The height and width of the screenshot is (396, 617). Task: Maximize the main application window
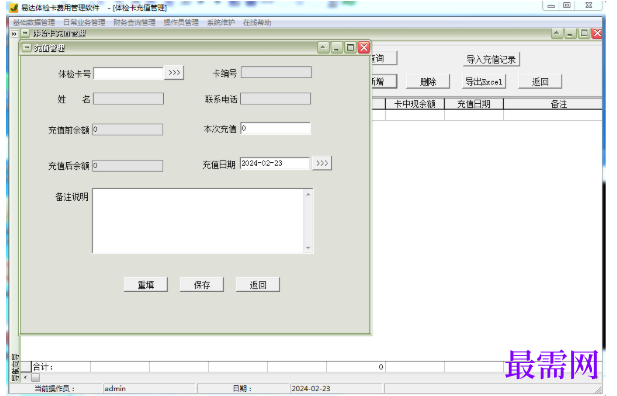click(x=567, y=6)
